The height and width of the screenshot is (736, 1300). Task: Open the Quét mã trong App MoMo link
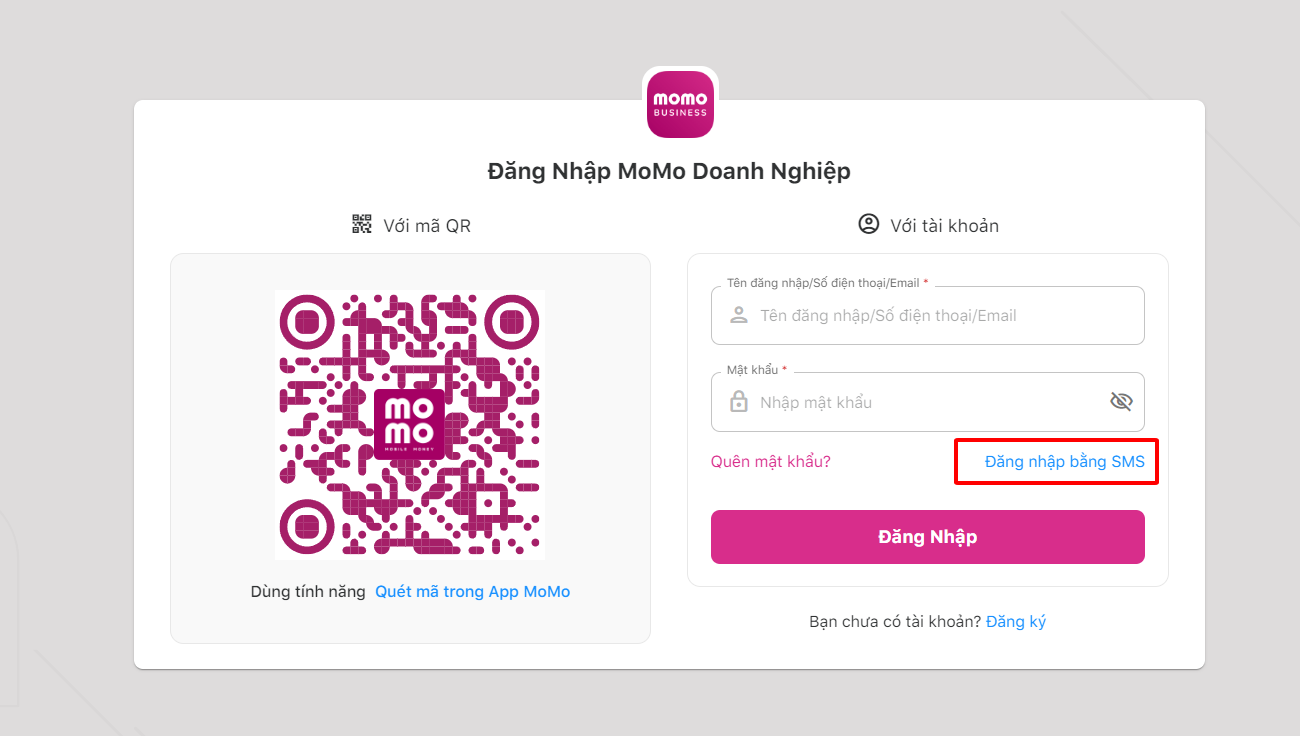(472, 592)
